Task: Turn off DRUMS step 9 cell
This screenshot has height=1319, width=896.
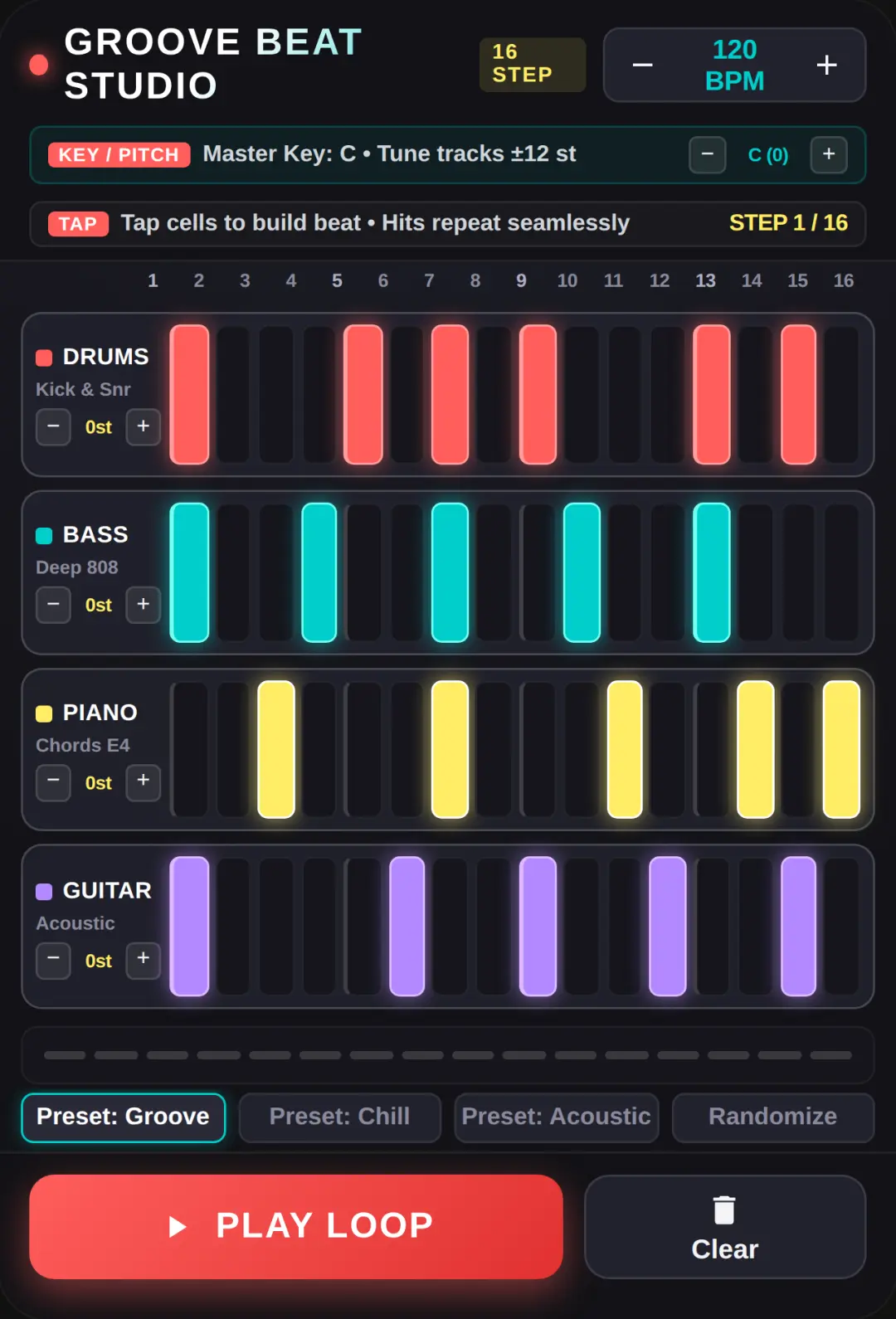Action: (538, 395)
